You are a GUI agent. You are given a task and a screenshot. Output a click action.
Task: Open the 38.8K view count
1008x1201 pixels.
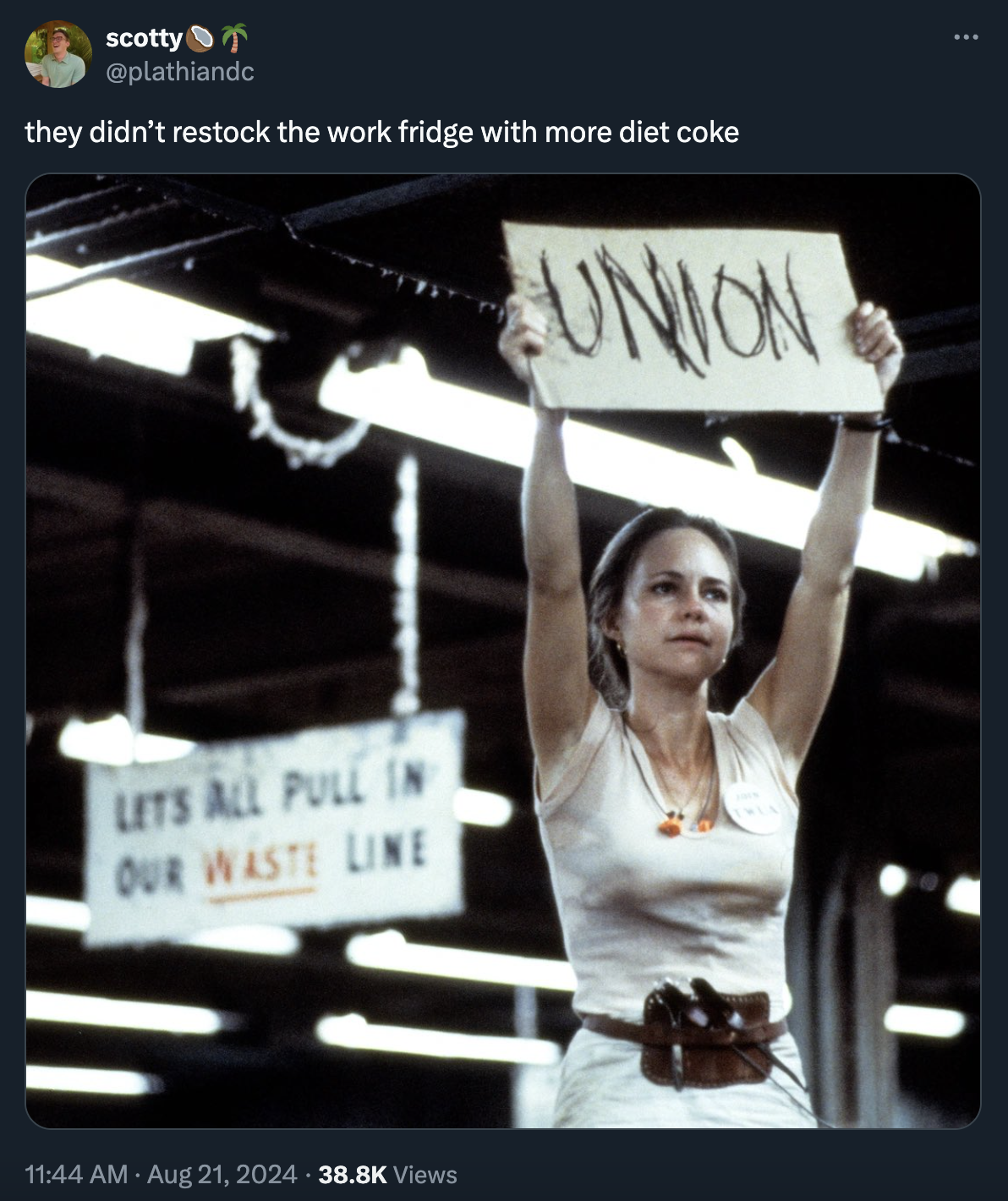tap(353, 1174)
